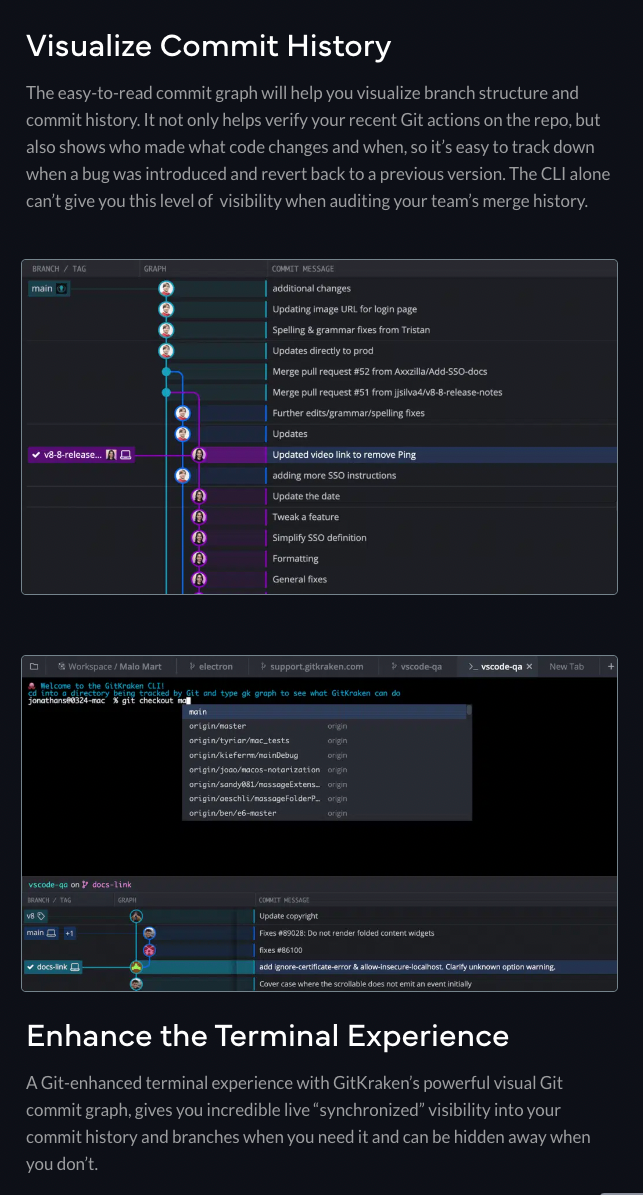
Task: Click the tag icon next to the v8 branch
Action: pyautogui.click(x=39, y=916)
